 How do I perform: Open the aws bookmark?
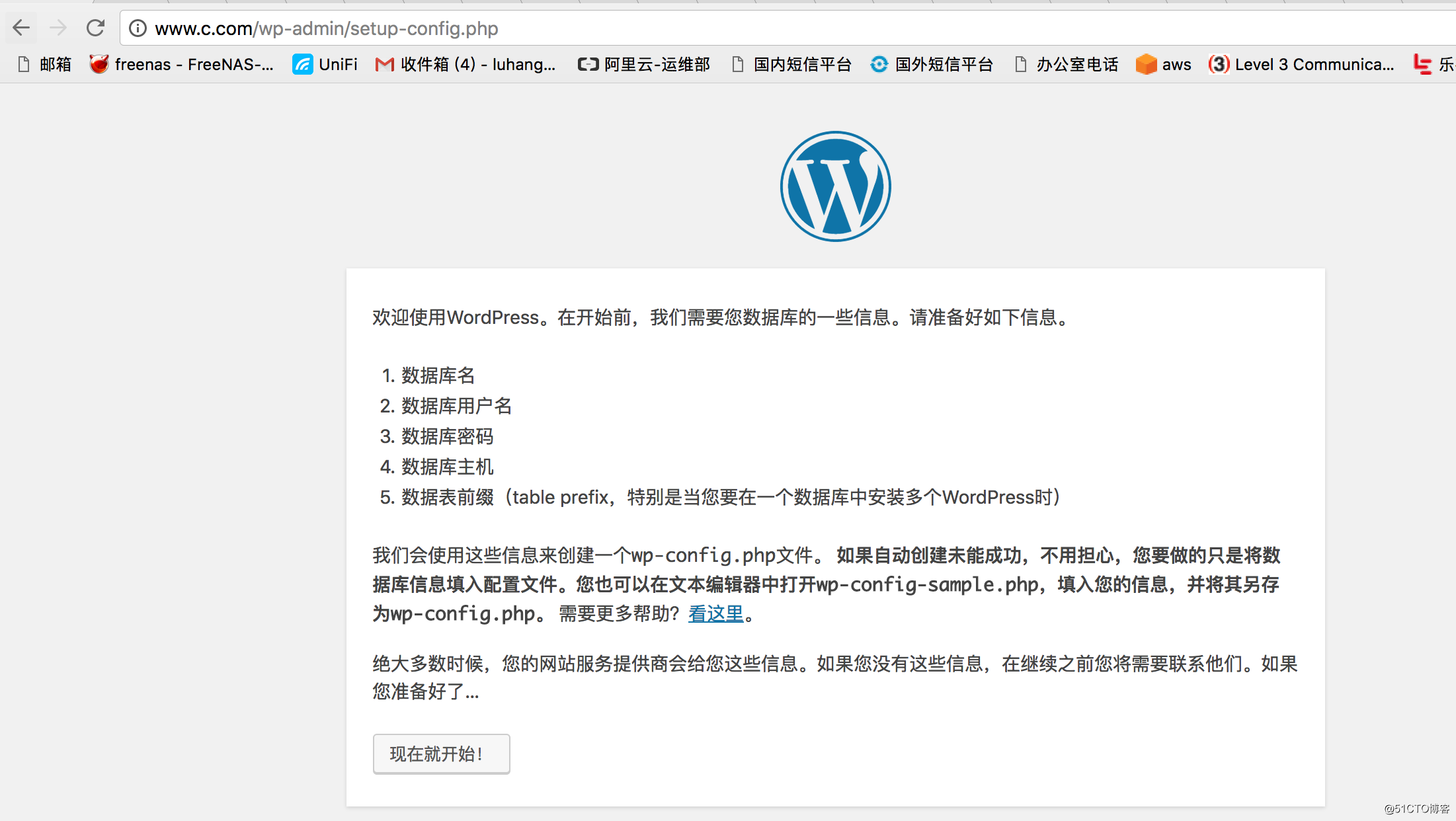1164,64
